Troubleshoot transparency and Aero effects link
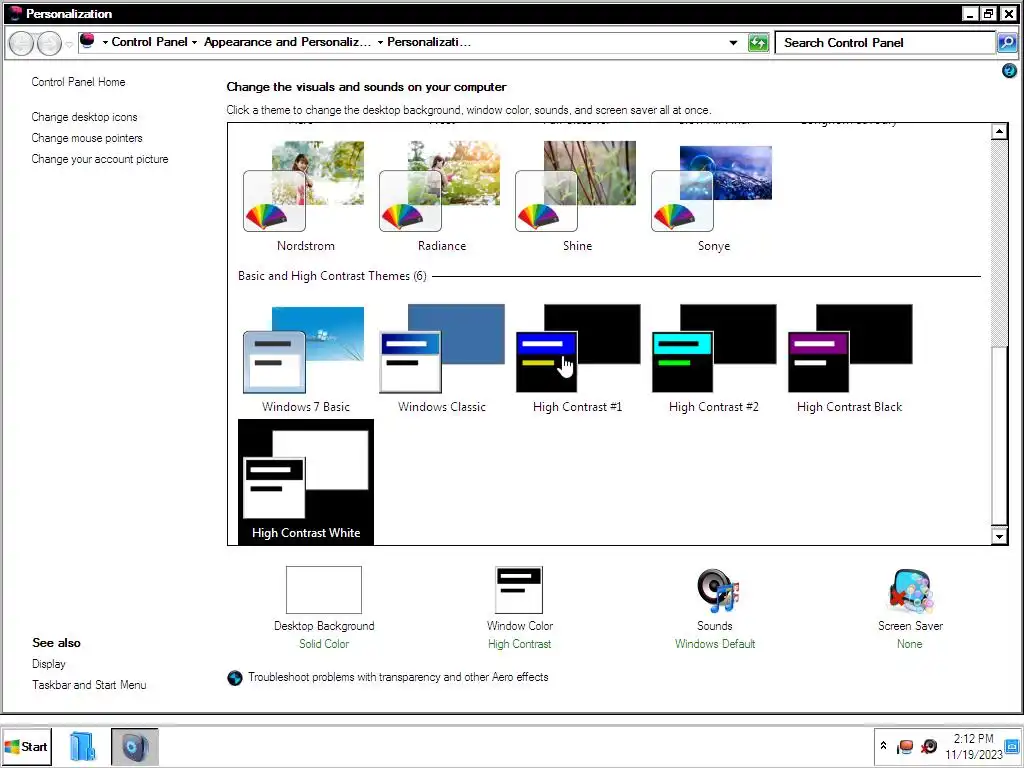 click(x=398, y=677)
